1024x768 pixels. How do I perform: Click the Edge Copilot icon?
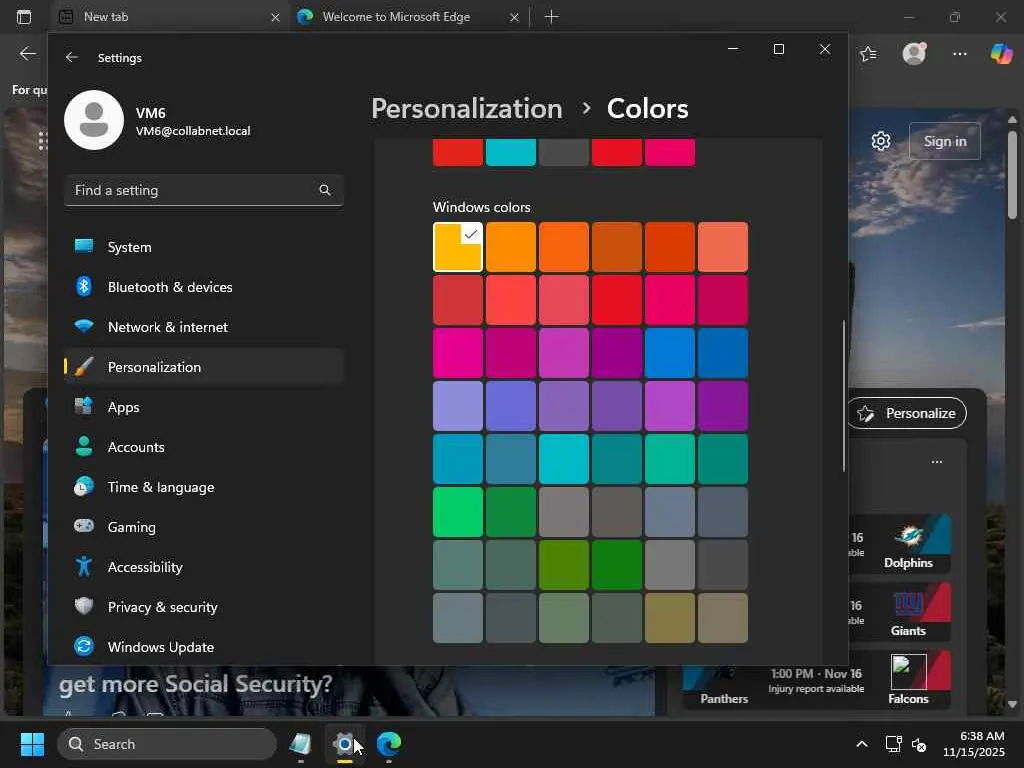1001,54
